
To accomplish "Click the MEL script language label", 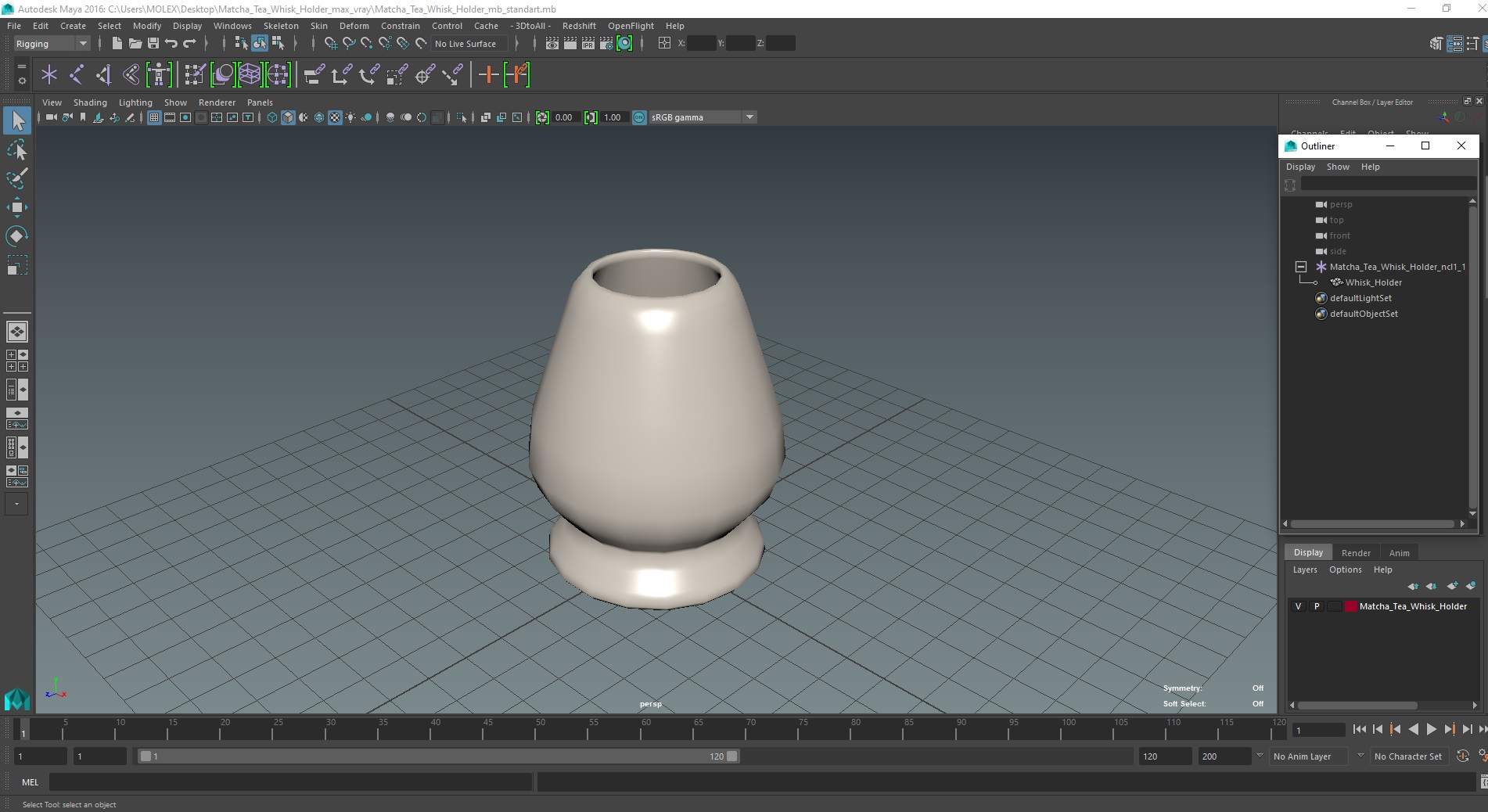I will tap(30, 781).
